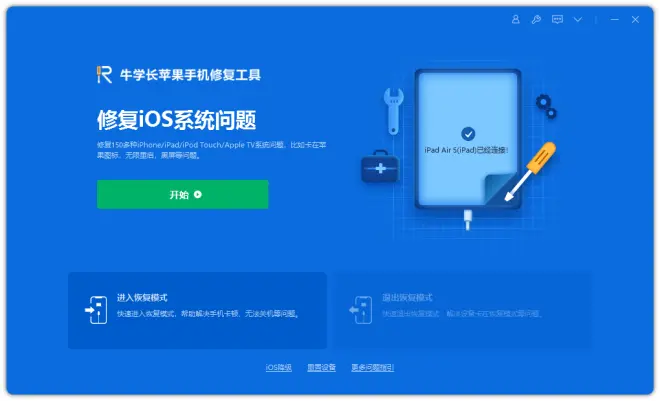660x401 pixels.
Task: Click the first-aid toolbox illustration
Action: click(380, 166)
